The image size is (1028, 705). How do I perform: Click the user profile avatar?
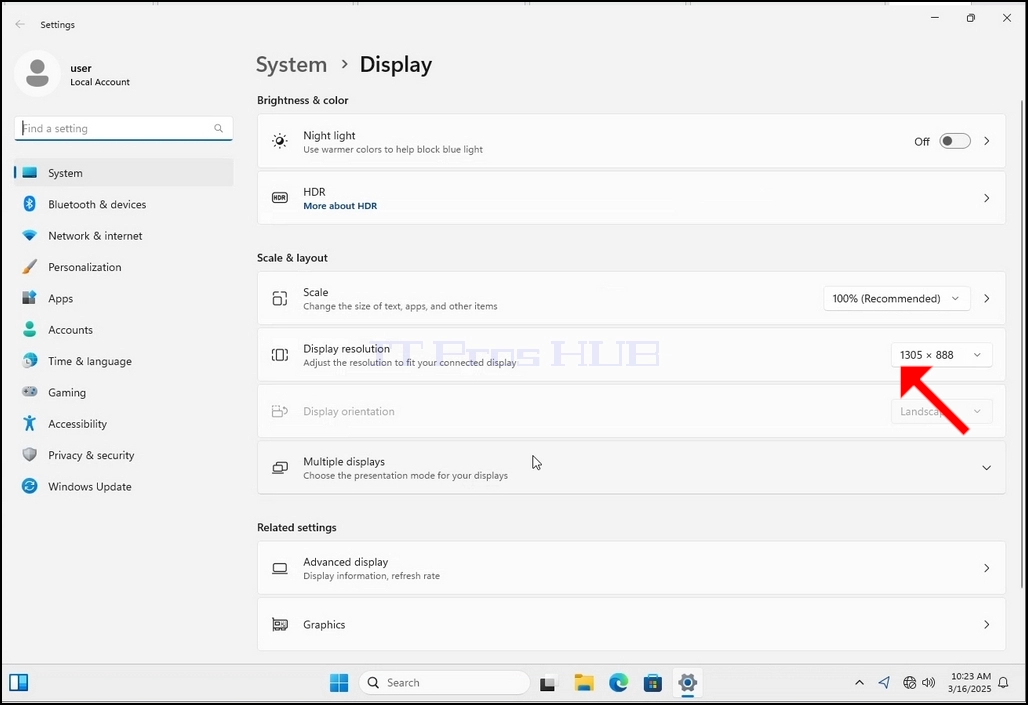pyautogui.click(x=37, y=73)
